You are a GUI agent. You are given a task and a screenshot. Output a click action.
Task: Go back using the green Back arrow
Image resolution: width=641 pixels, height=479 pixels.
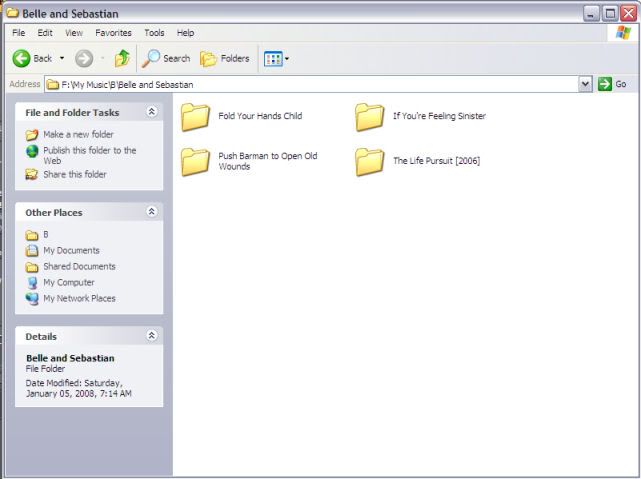[32, 59]
